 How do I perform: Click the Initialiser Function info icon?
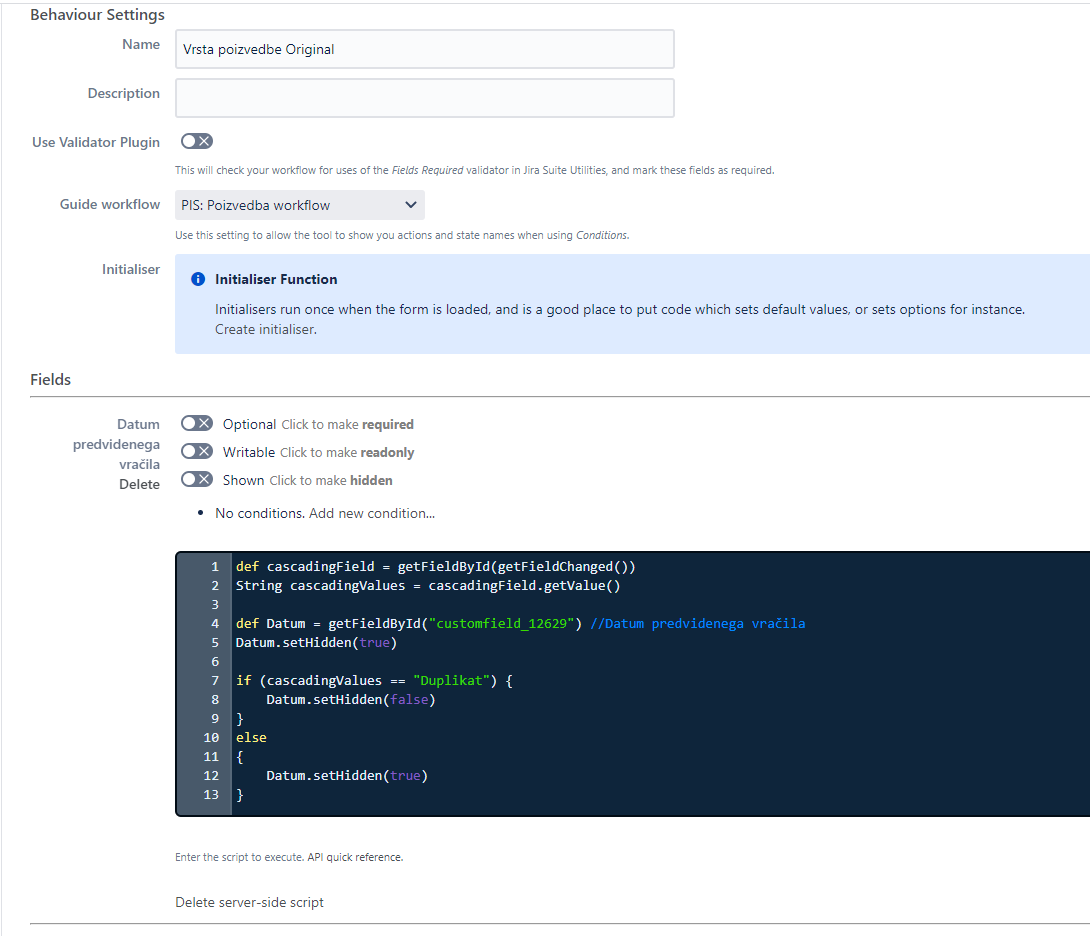coord(198,279)
